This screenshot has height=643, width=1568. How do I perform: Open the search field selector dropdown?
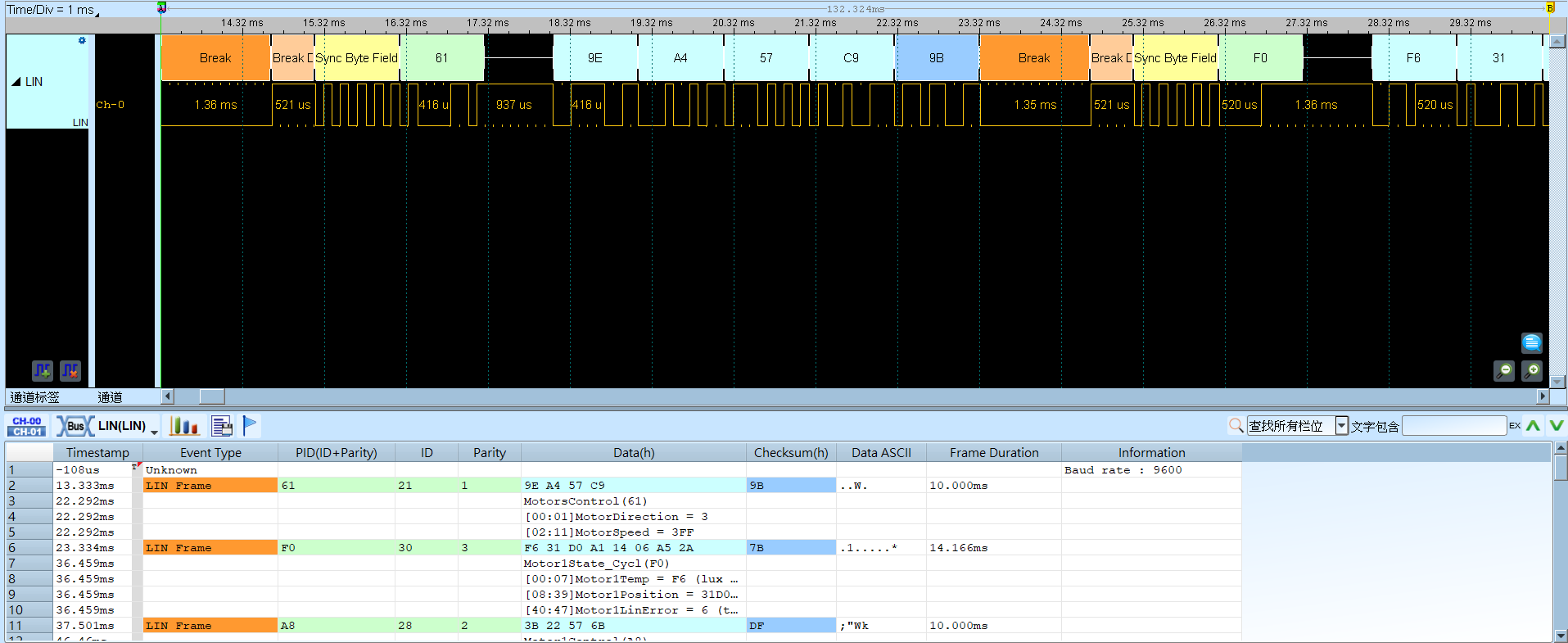tap(1341, 425)
